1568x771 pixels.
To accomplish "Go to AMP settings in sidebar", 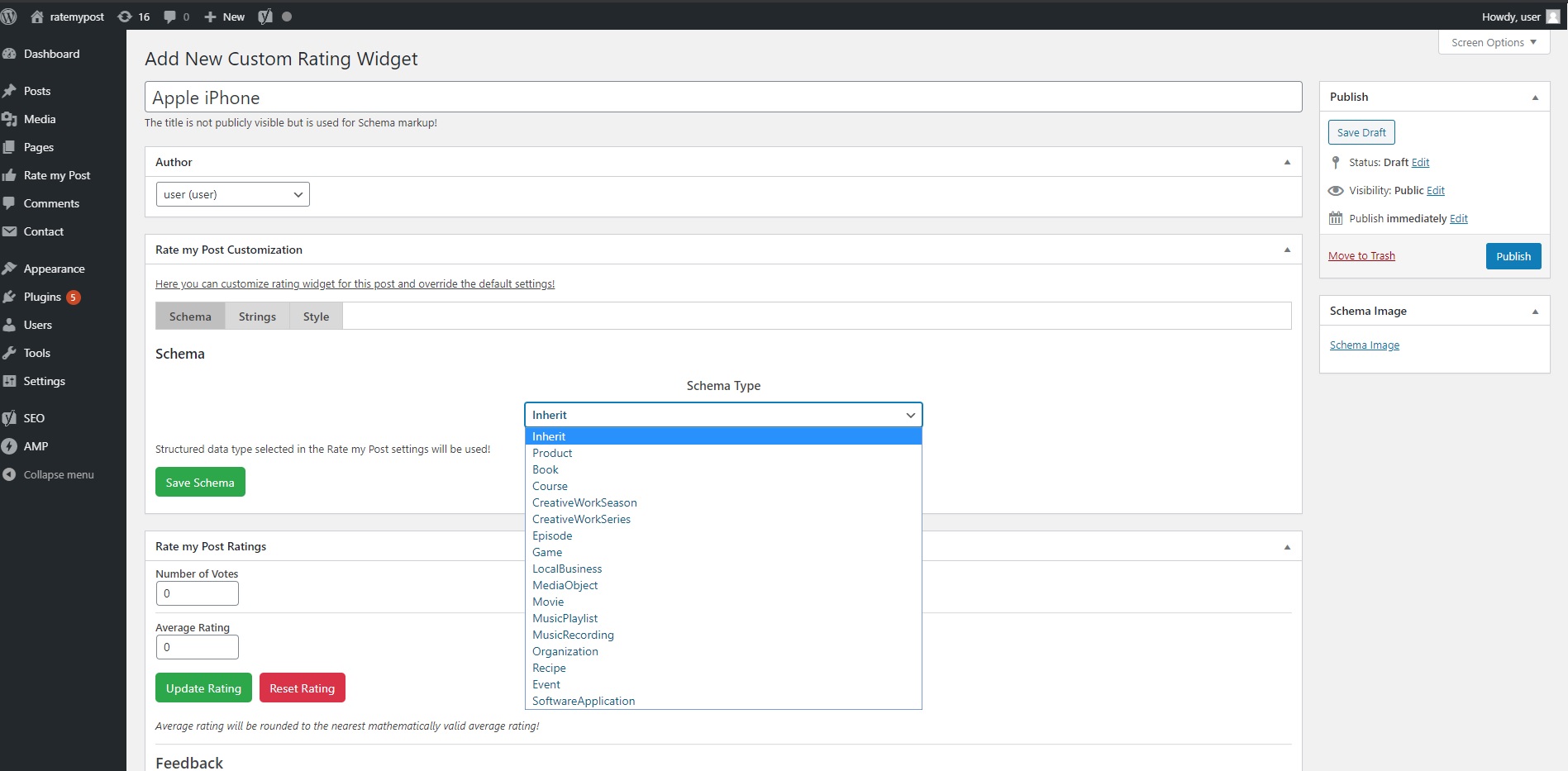I will 36,446.
